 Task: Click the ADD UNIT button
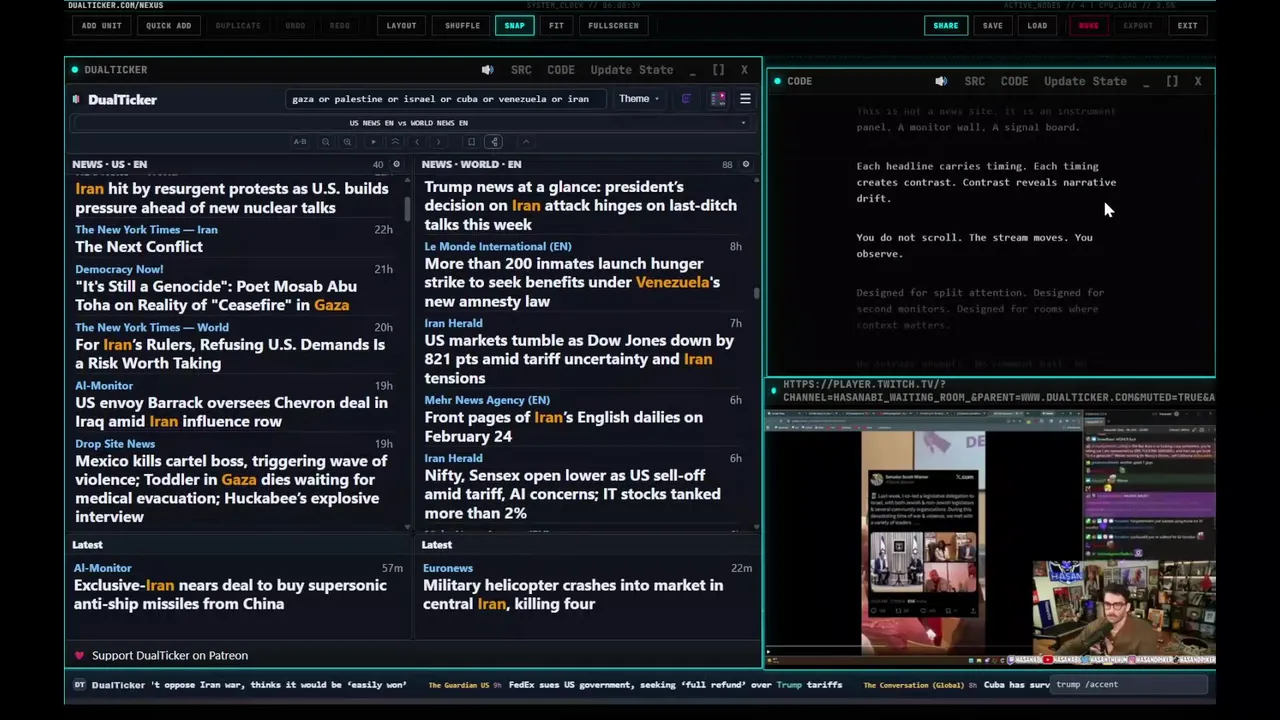tap(102, 25)
